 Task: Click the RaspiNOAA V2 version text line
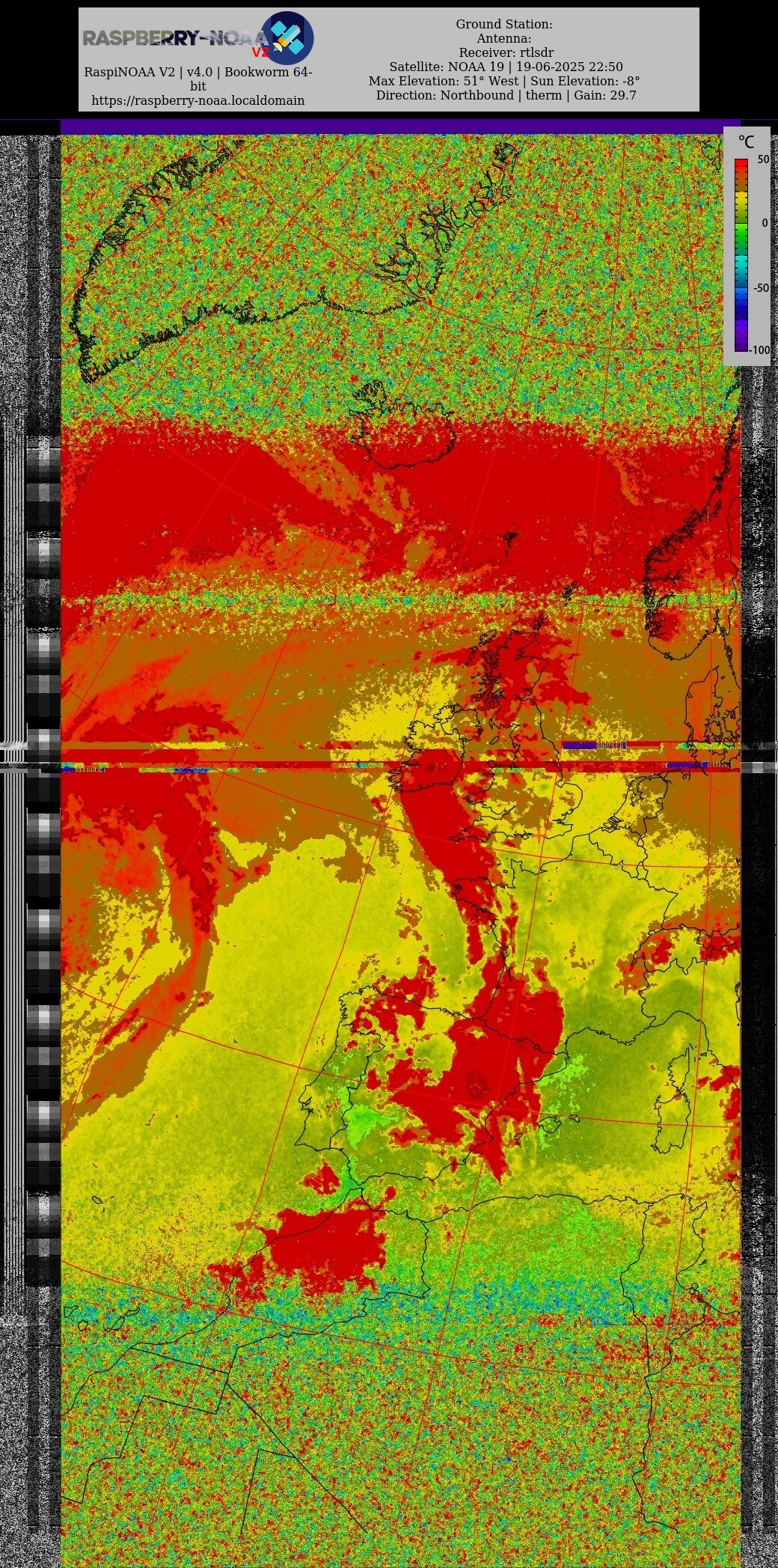point(197,79)
